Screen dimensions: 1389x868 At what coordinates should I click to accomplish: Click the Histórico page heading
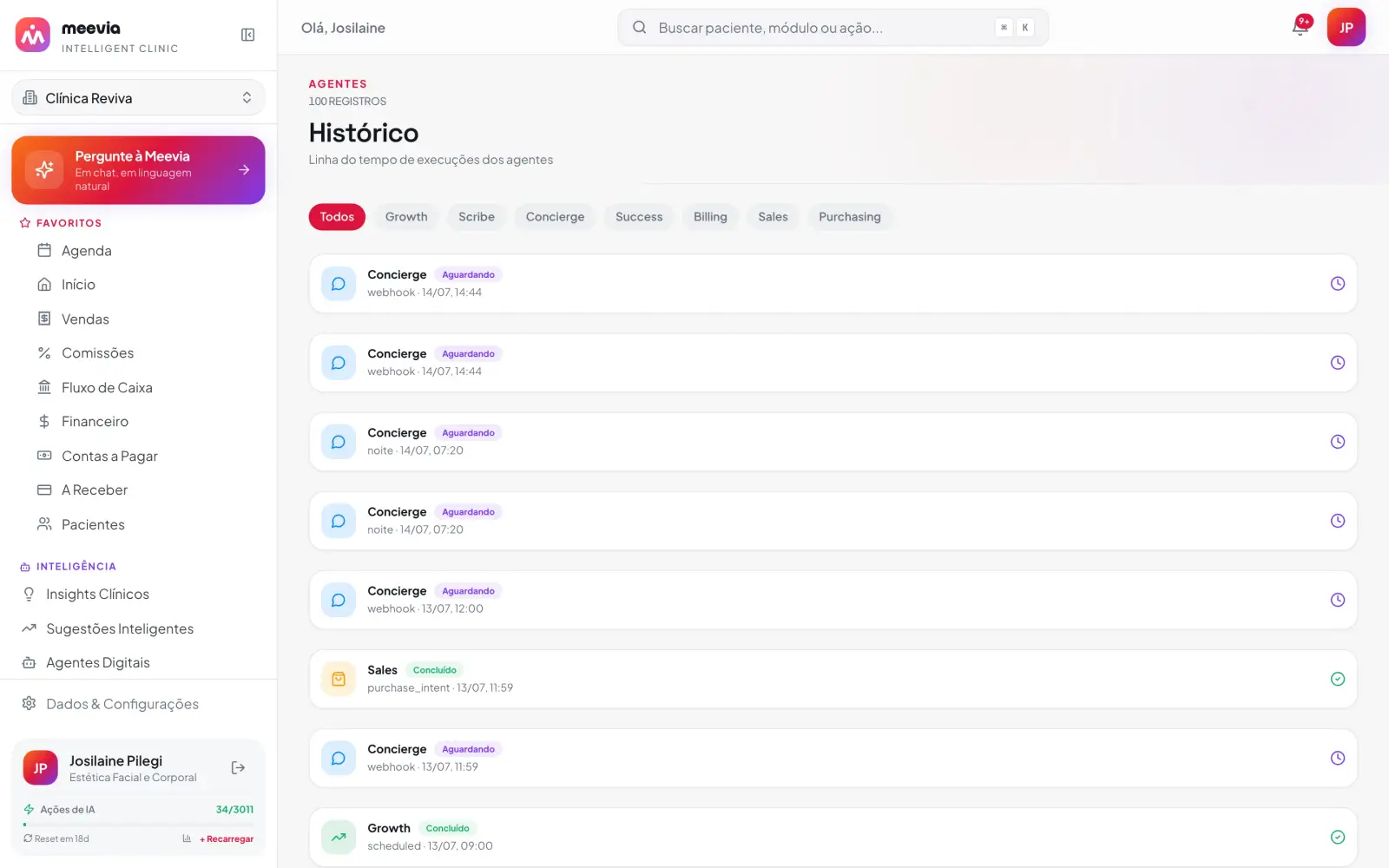point(364,133)
